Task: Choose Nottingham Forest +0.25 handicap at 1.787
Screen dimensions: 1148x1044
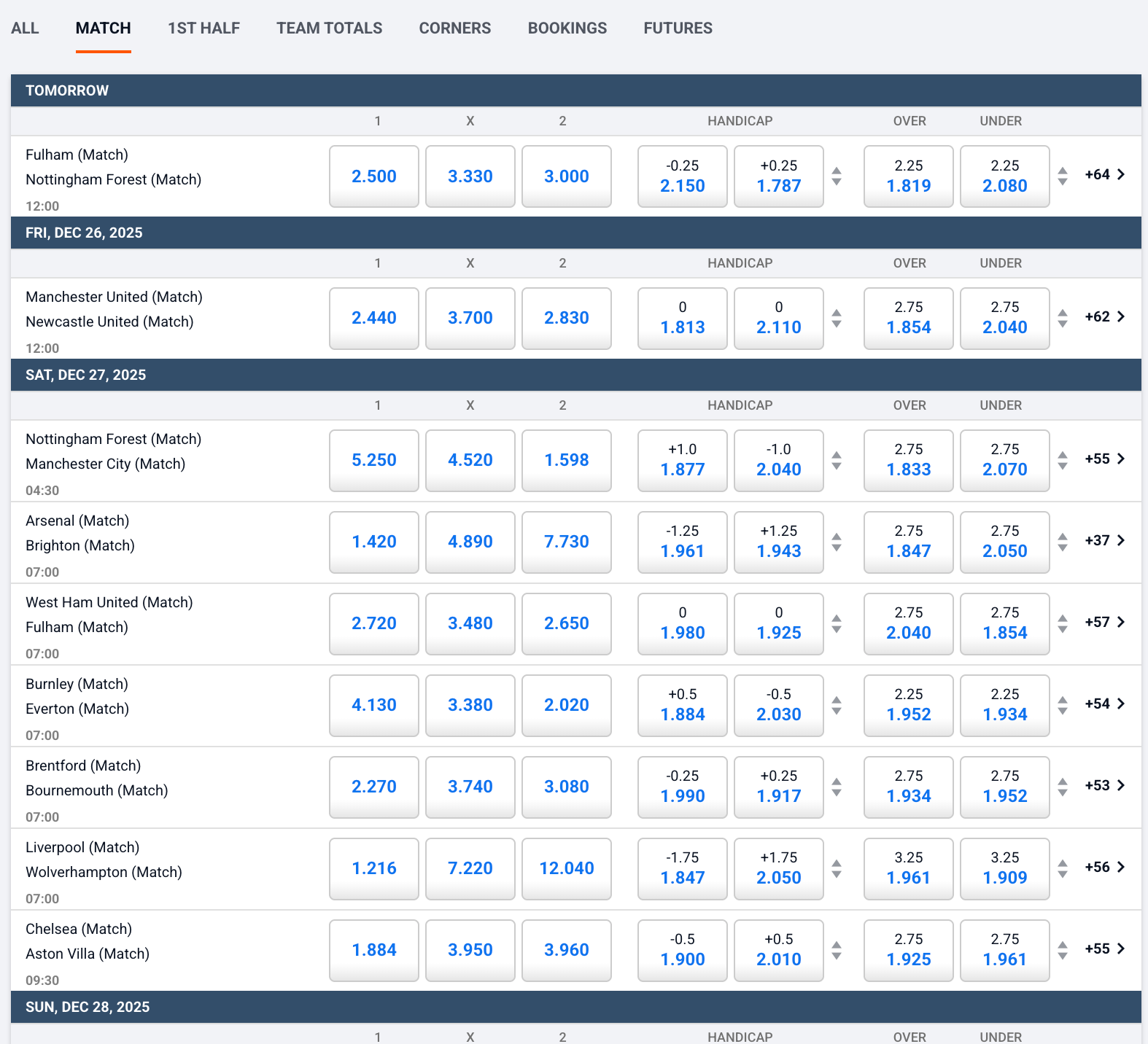Action: [x=779, y=176]
